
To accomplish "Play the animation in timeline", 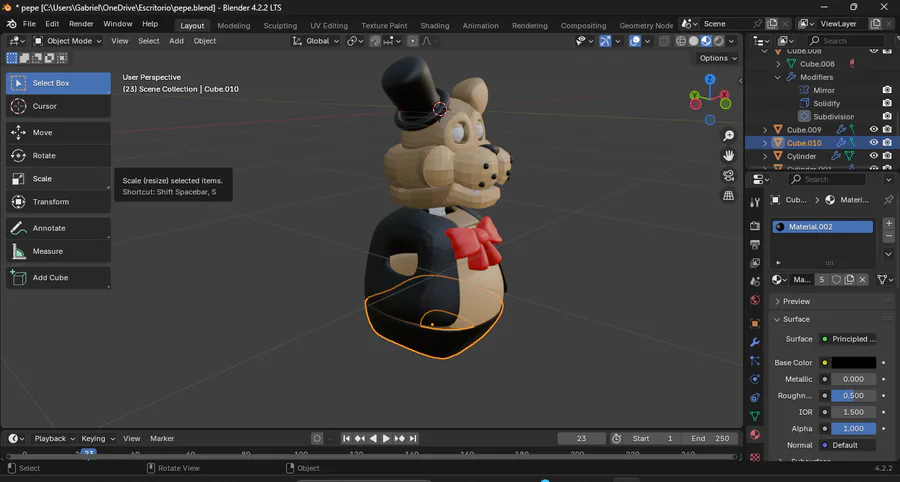I will pyautogui.click(x=386, y=438).
